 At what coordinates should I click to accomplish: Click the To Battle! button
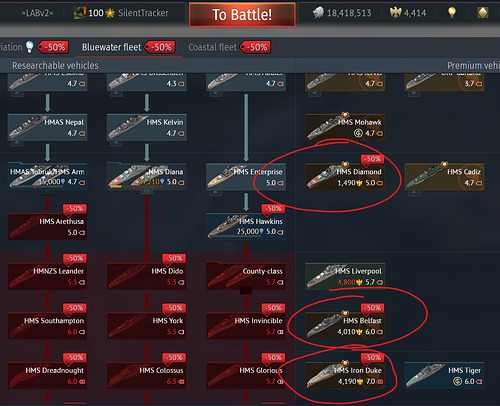point(242,15)
